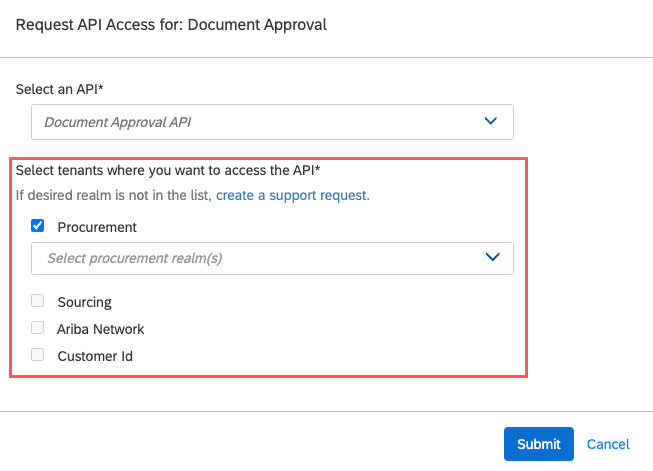
Task: Click the Request API Access dialog title
Action: click(x=171, y=24)
